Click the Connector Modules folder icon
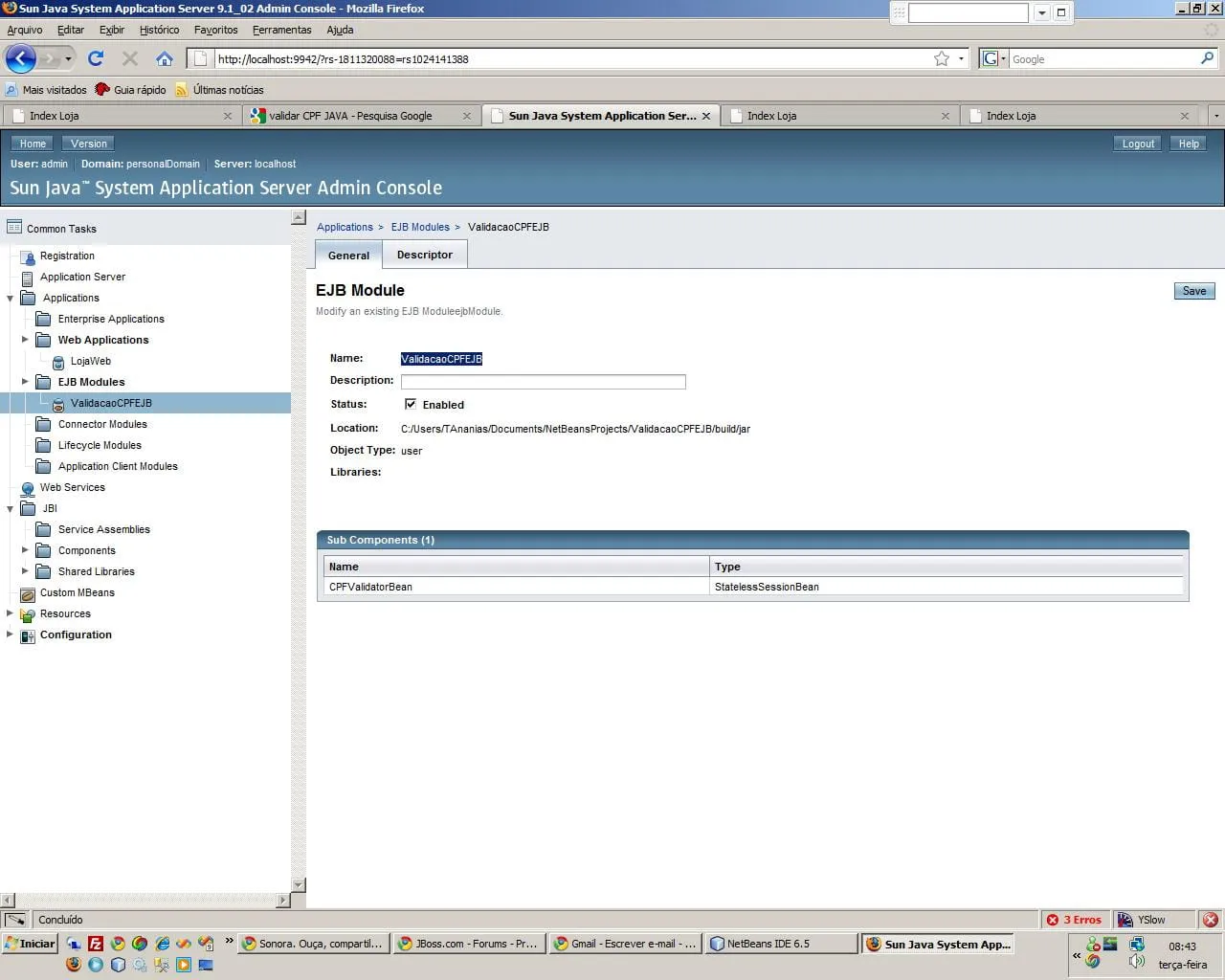Screen dimensions: 1225x980 point(43,424)
